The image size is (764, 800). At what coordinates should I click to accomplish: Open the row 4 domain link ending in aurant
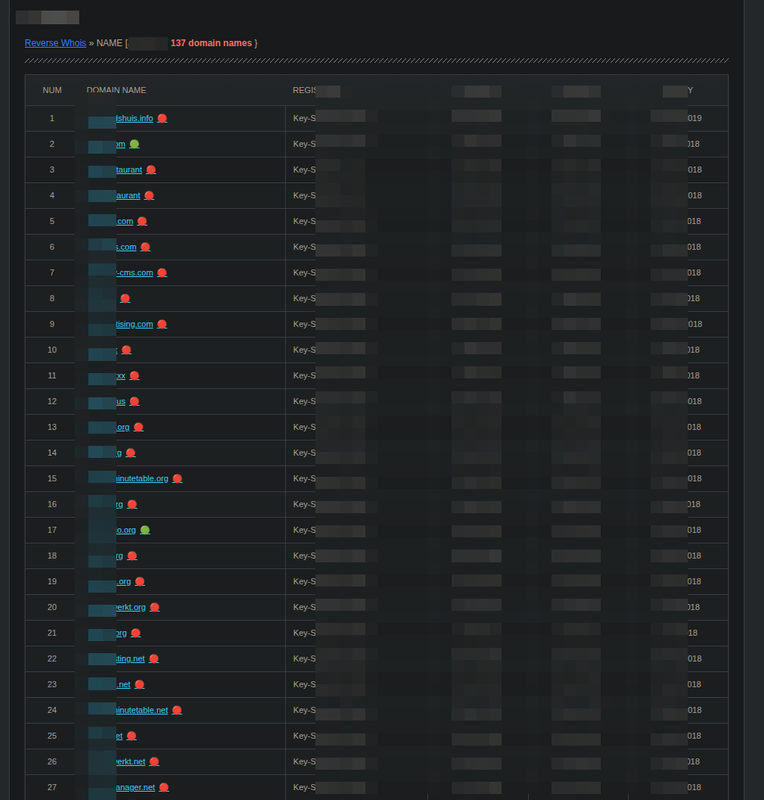click(128, 195)
